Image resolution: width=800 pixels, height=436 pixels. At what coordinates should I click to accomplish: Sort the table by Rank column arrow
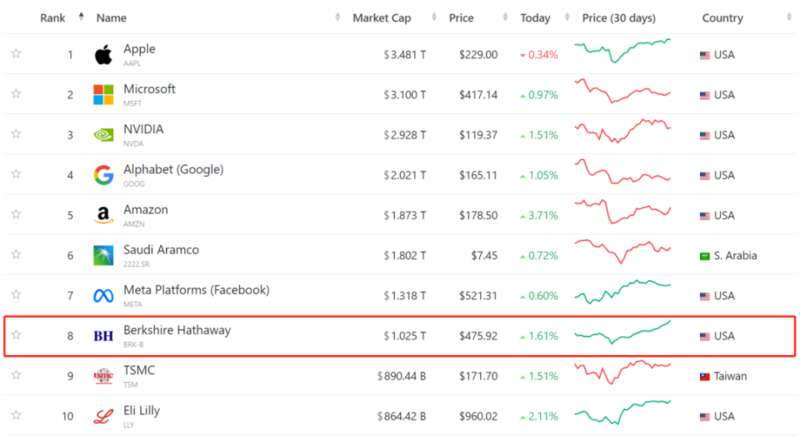[81, 17]
